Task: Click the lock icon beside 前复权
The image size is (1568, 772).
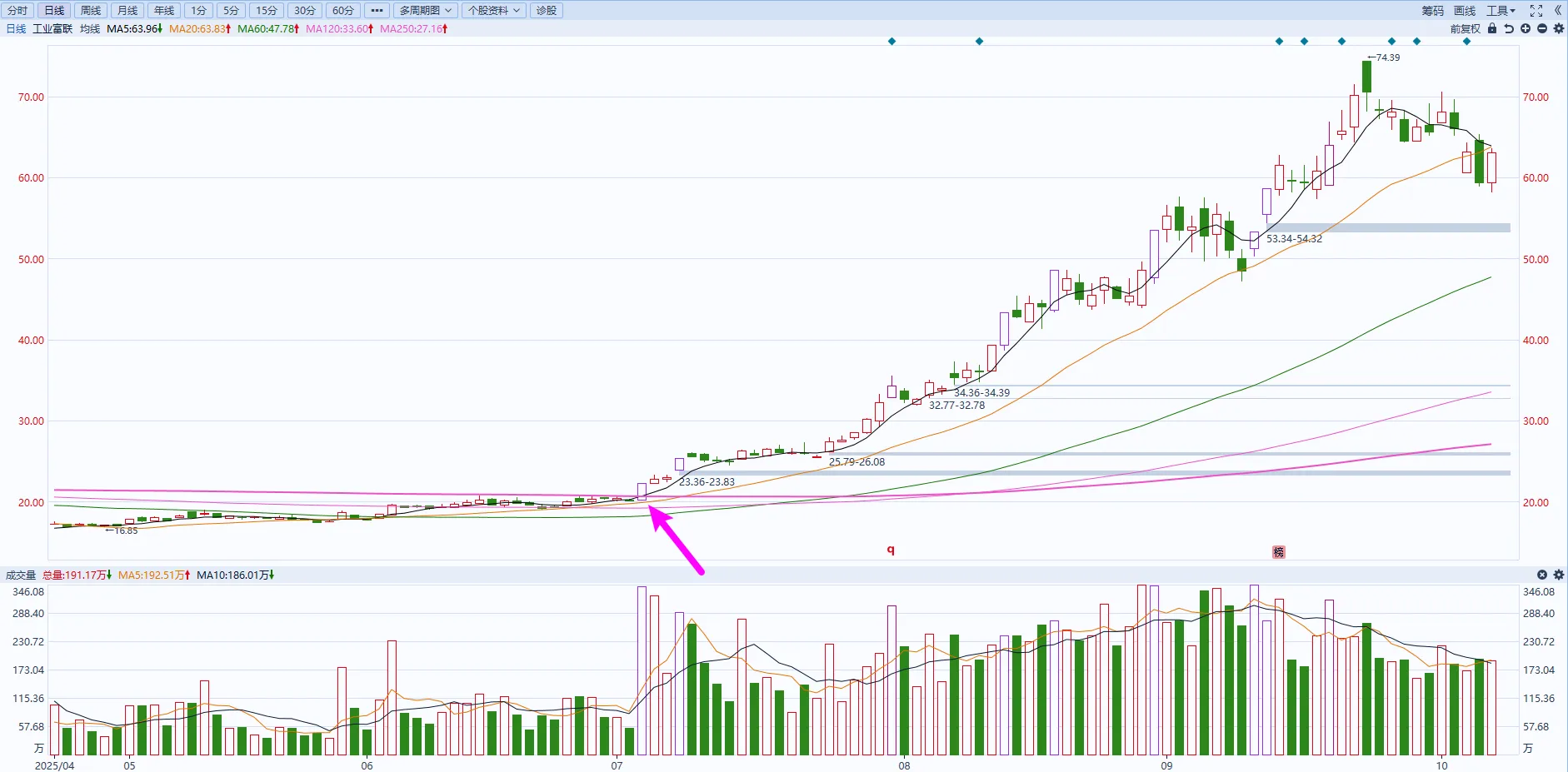Action: [x=1492, y=28]
